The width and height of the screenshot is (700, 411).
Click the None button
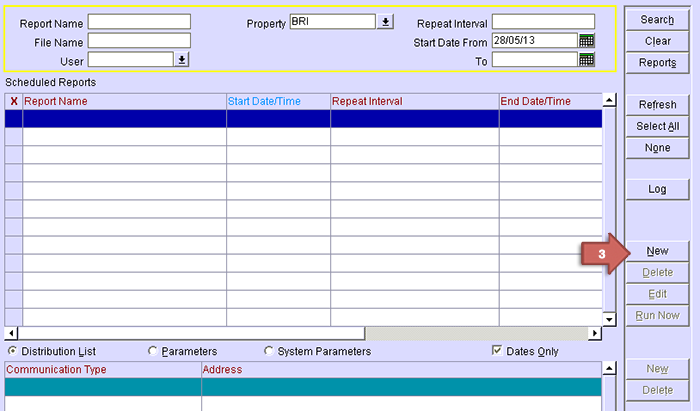click(657, 148)
